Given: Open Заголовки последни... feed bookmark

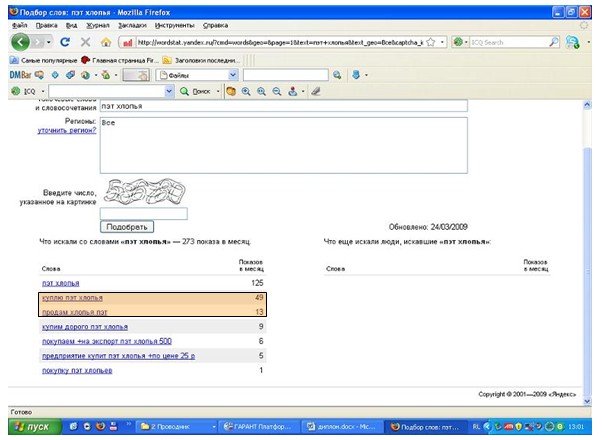Looking at the screenshot, I should coord(201,60).
